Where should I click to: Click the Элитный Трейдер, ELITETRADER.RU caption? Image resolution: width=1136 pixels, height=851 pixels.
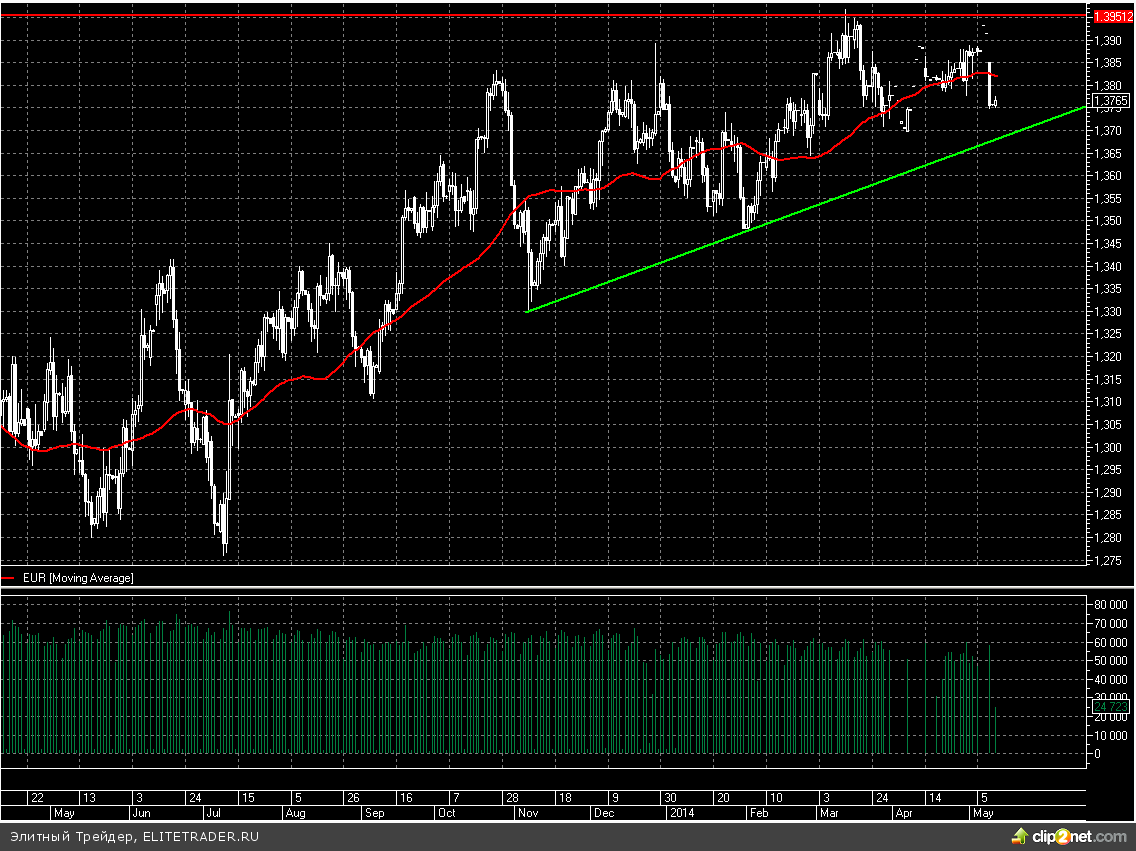pos(134,837)
